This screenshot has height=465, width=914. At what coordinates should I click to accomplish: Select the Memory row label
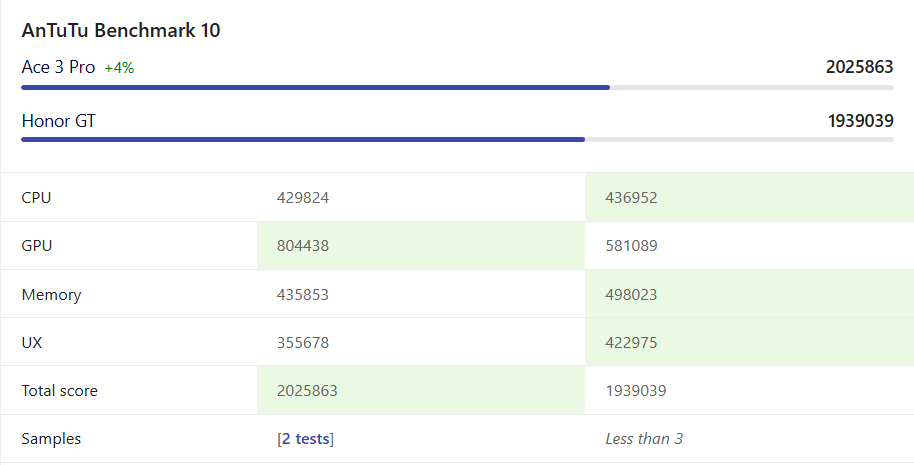click(x=51, y=294)
